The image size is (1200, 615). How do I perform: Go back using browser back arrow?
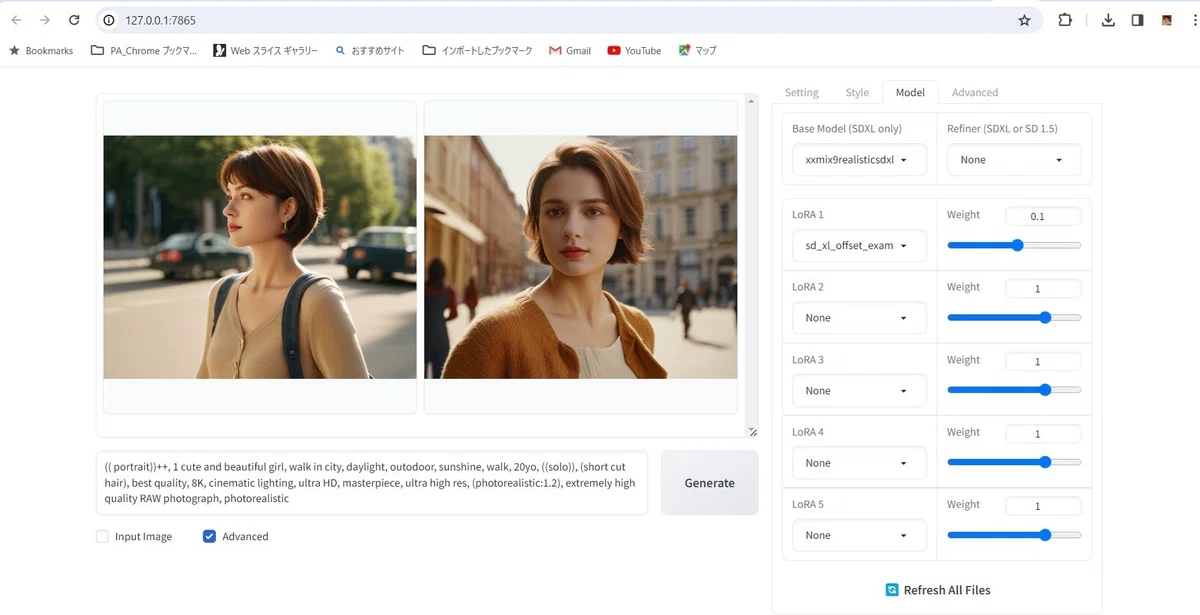[x=16, y=20]
